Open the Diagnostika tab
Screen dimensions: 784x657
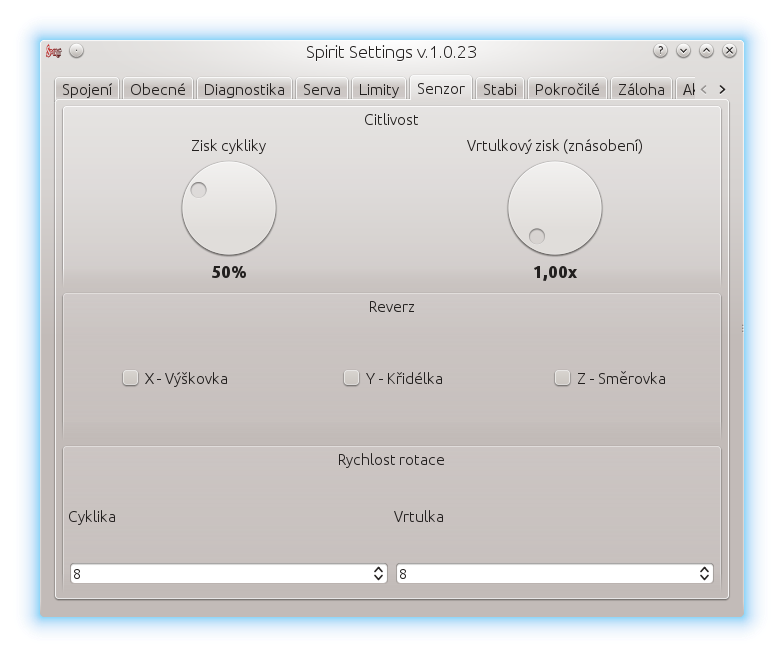244,89
